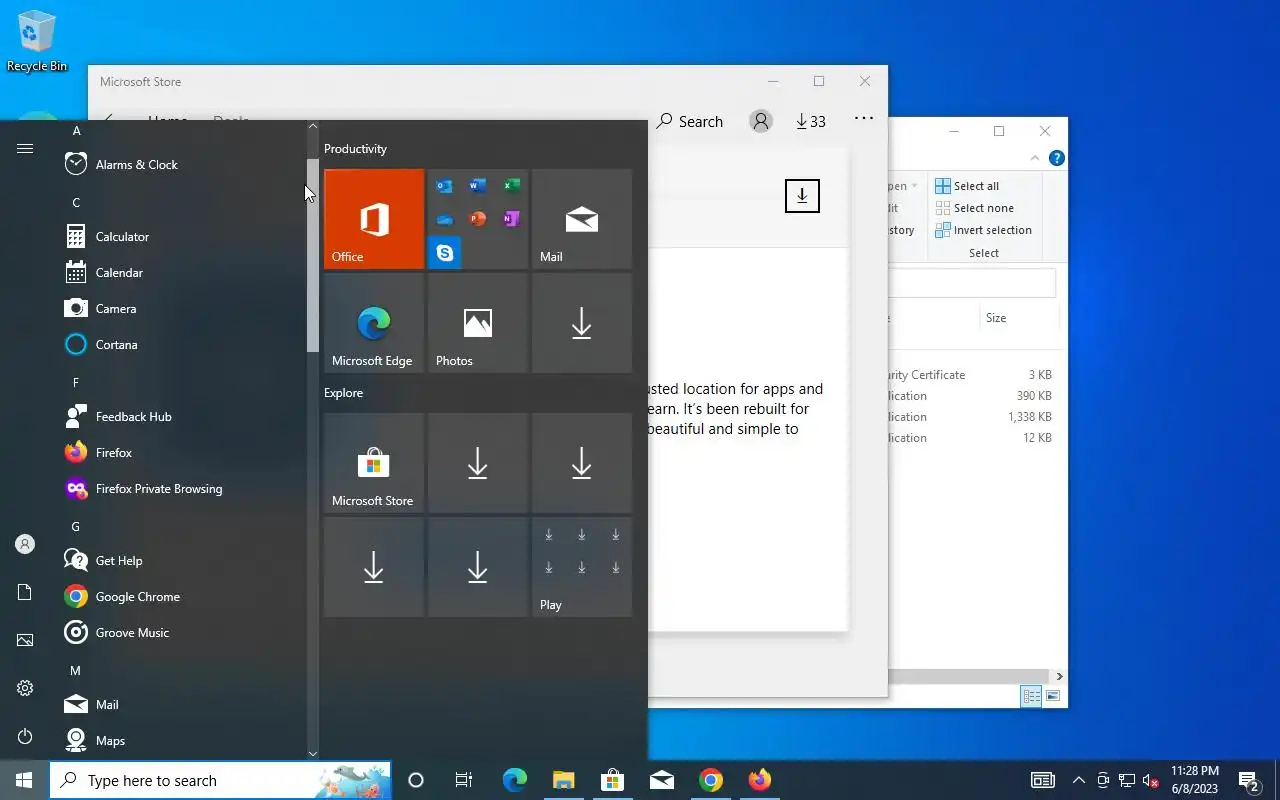
Task: Switch File Explorer to details view icon
Action: click(x=1030, y=696)
